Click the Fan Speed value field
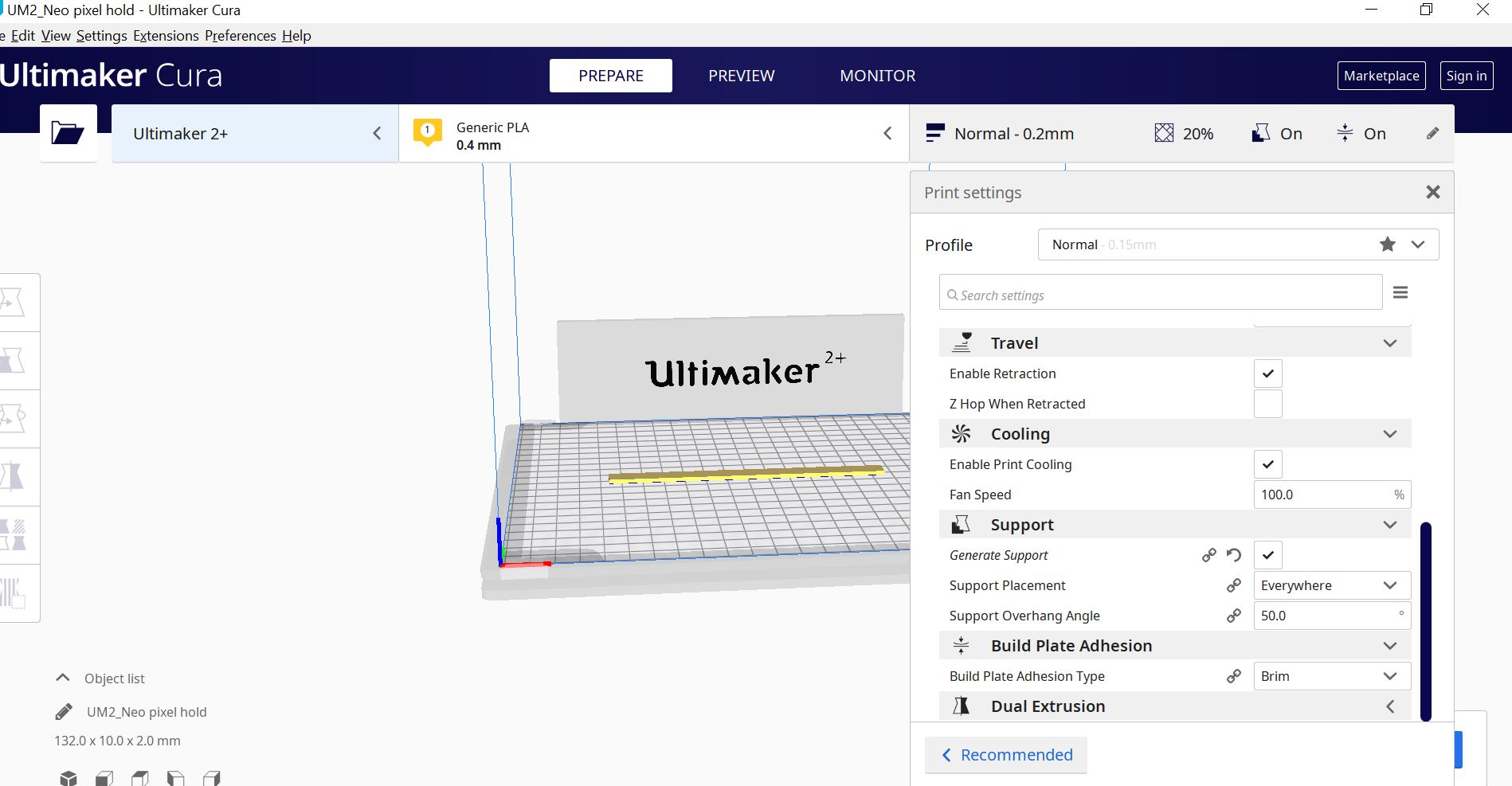 coord(1332,495)
